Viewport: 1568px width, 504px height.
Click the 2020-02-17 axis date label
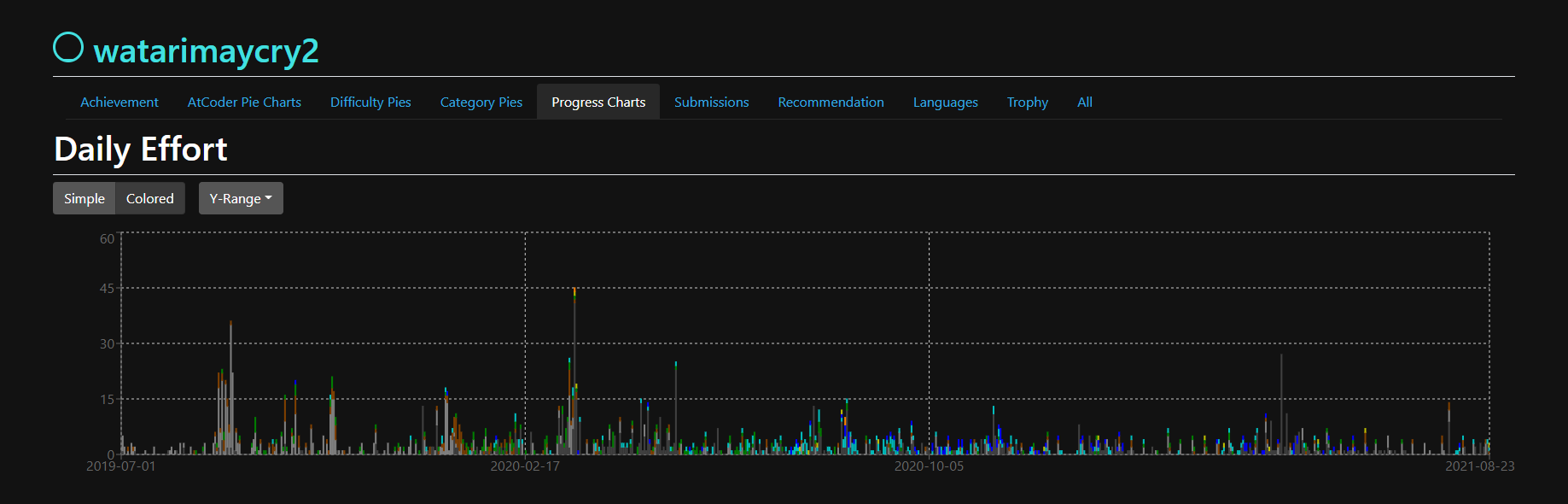(525, 466)
